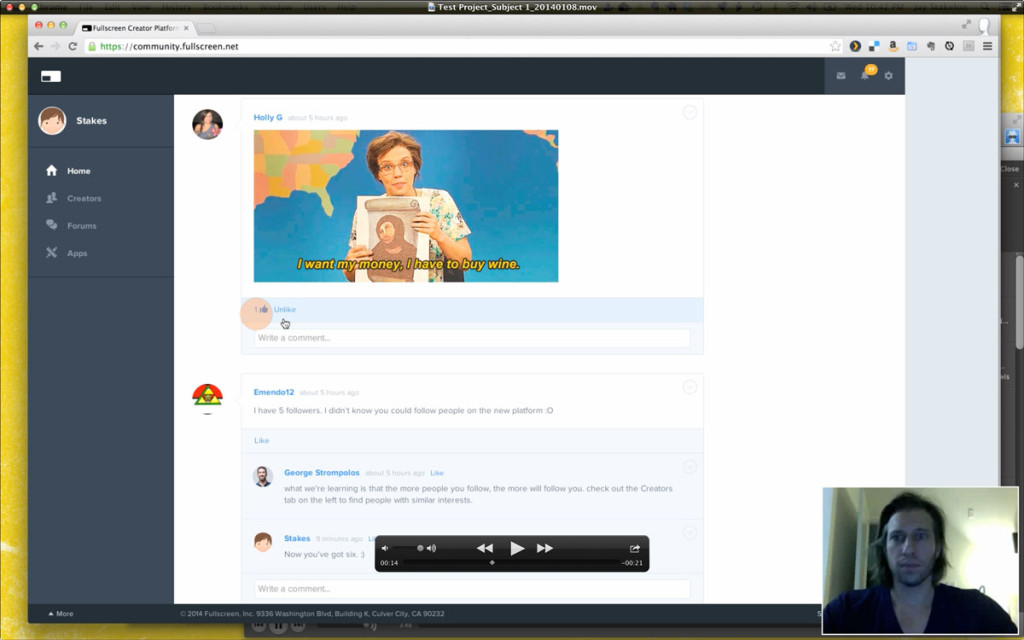Click the padlock icon in the address bar

point(92,46)
